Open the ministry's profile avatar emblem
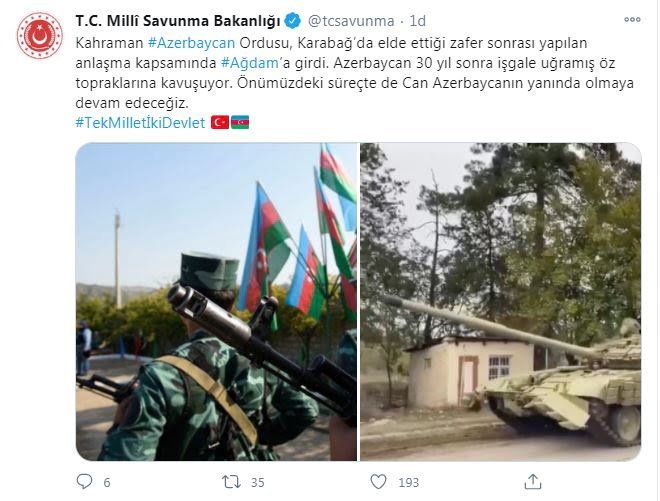 40,35
